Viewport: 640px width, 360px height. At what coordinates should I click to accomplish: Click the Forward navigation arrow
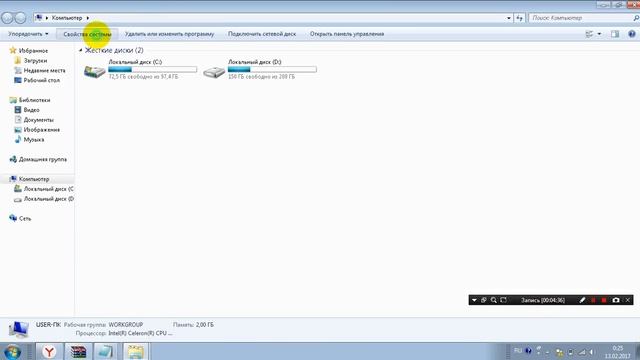20,18
